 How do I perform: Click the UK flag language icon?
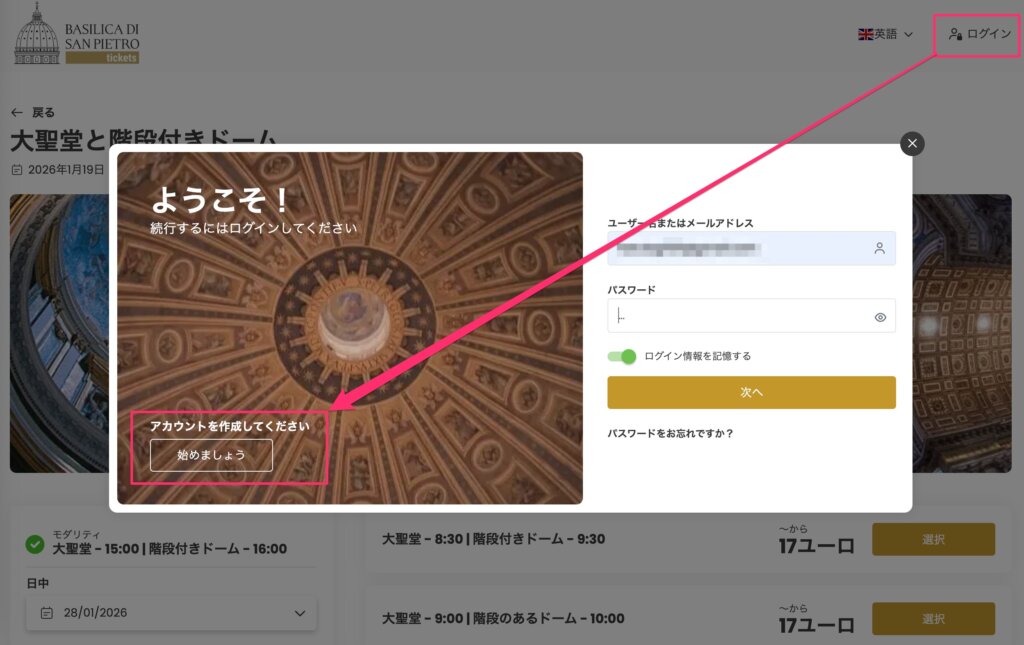coord(866,34)
